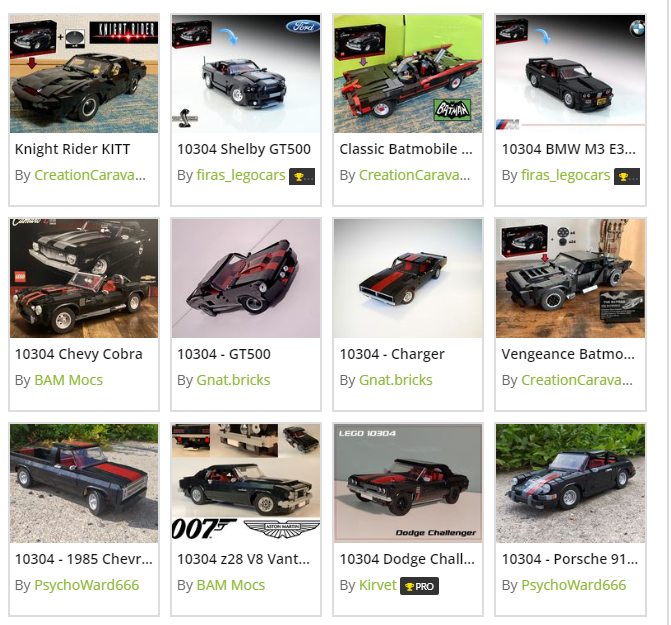Open the Dodge Challenger thumbnail image
671x625 pixels.
tap(408, 483)
